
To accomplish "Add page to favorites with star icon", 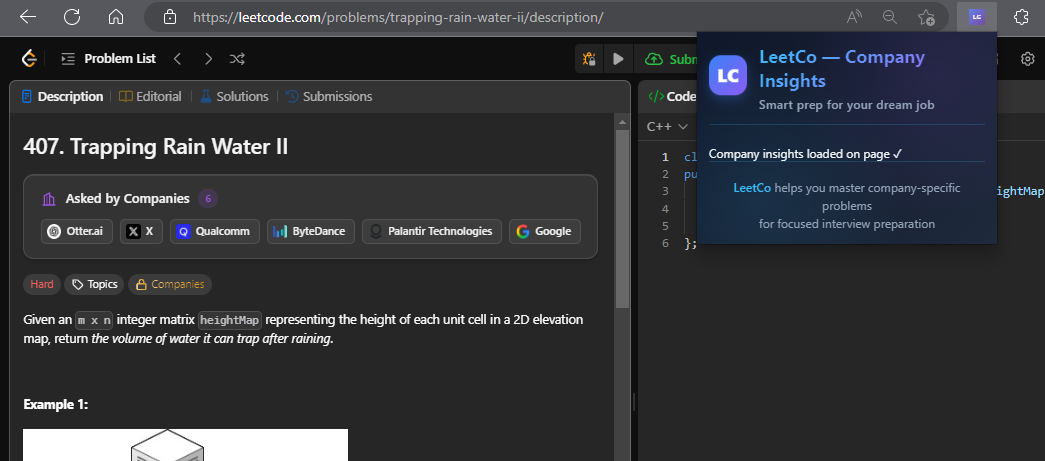I will pyautogui.click(x=926, y=17).
